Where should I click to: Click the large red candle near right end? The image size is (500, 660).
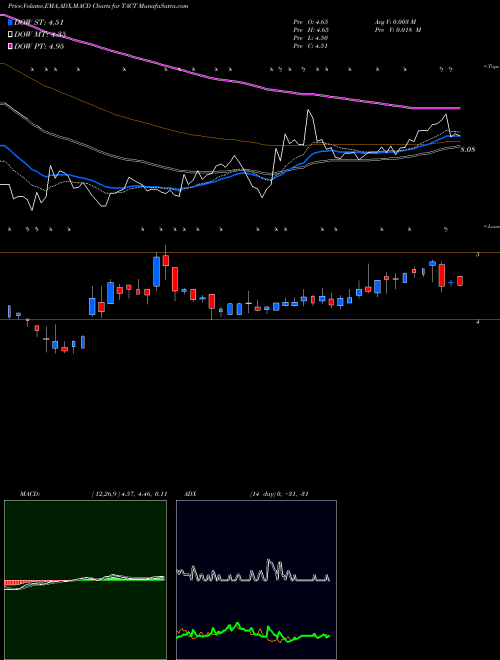coord(442,276)
